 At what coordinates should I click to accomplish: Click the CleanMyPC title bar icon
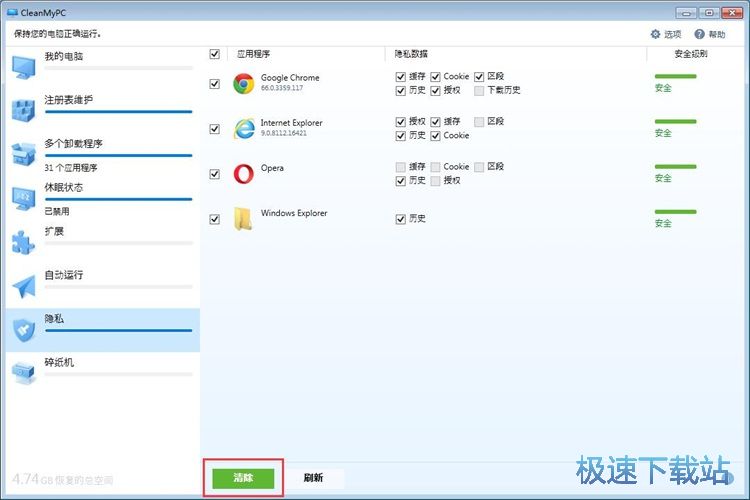[12, 12]
